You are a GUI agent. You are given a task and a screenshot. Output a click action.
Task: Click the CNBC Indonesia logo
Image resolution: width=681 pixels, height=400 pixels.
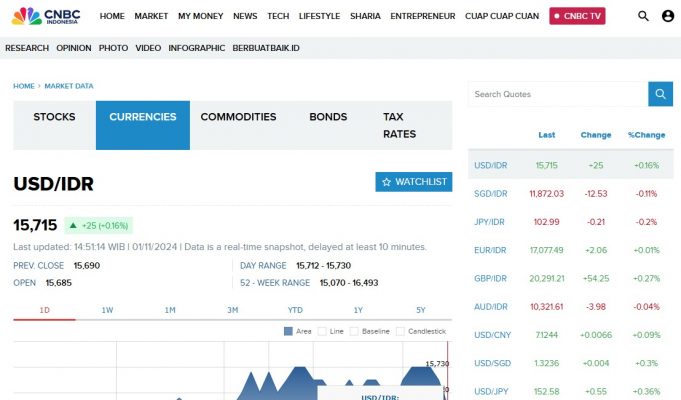pos(46,16)
